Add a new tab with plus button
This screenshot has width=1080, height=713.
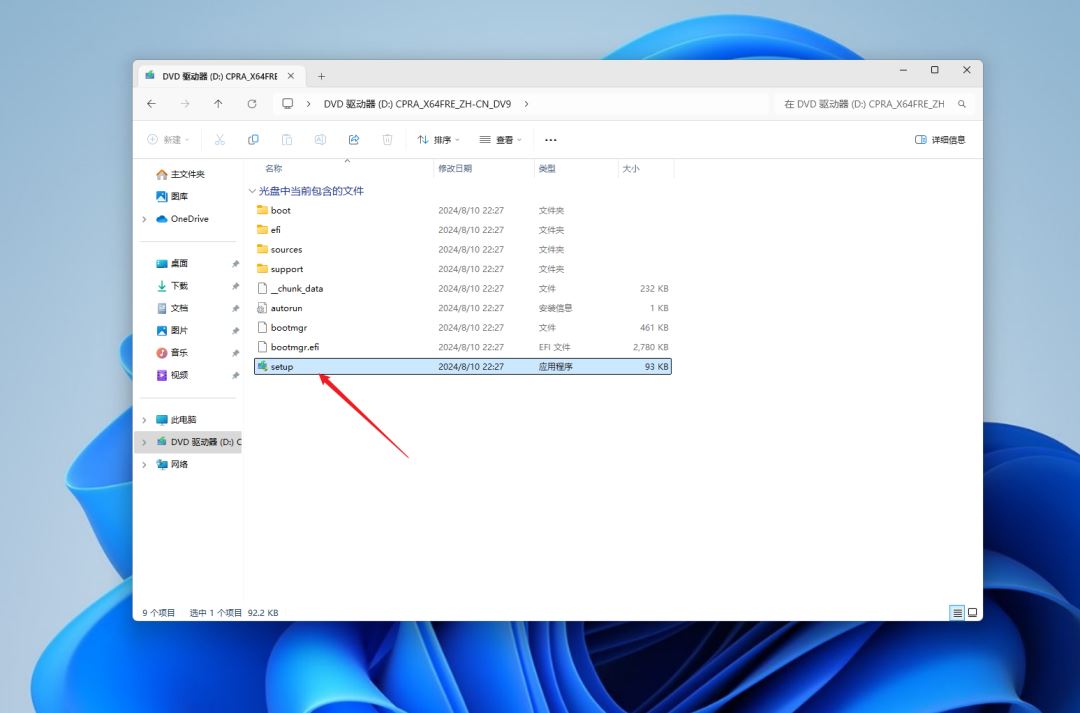click(321, 76)
